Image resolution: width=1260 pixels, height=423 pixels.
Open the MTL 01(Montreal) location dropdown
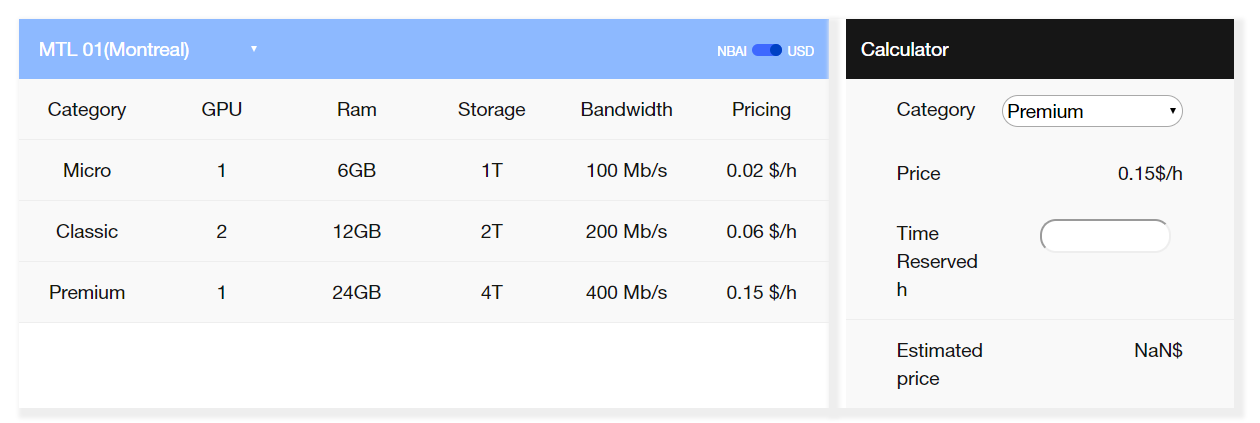(148, 49)
